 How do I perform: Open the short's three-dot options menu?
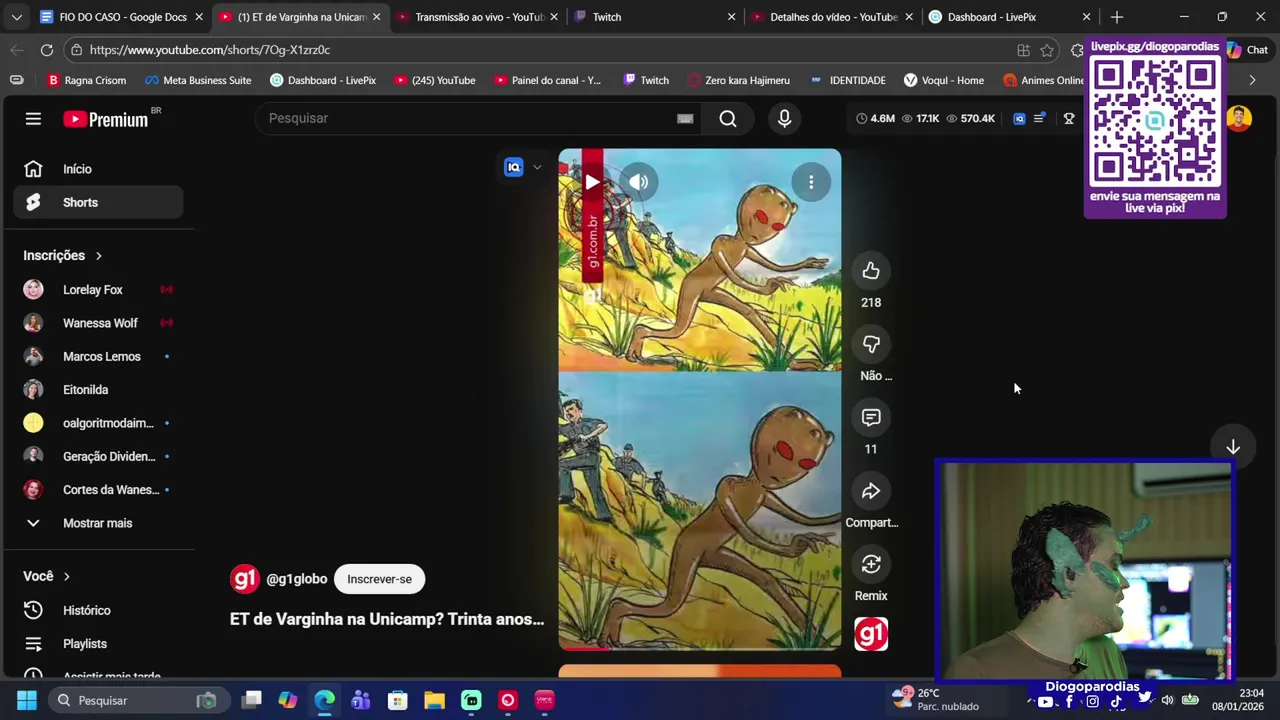(811, 182)
